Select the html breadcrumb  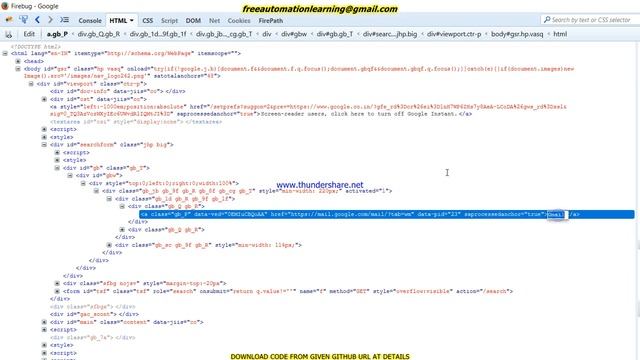560,34
